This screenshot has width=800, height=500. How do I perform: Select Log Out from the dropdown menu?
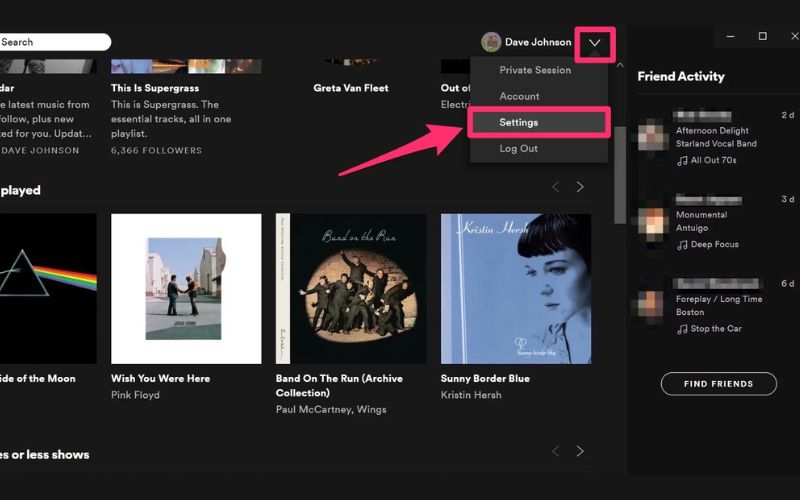click(518, 148)
